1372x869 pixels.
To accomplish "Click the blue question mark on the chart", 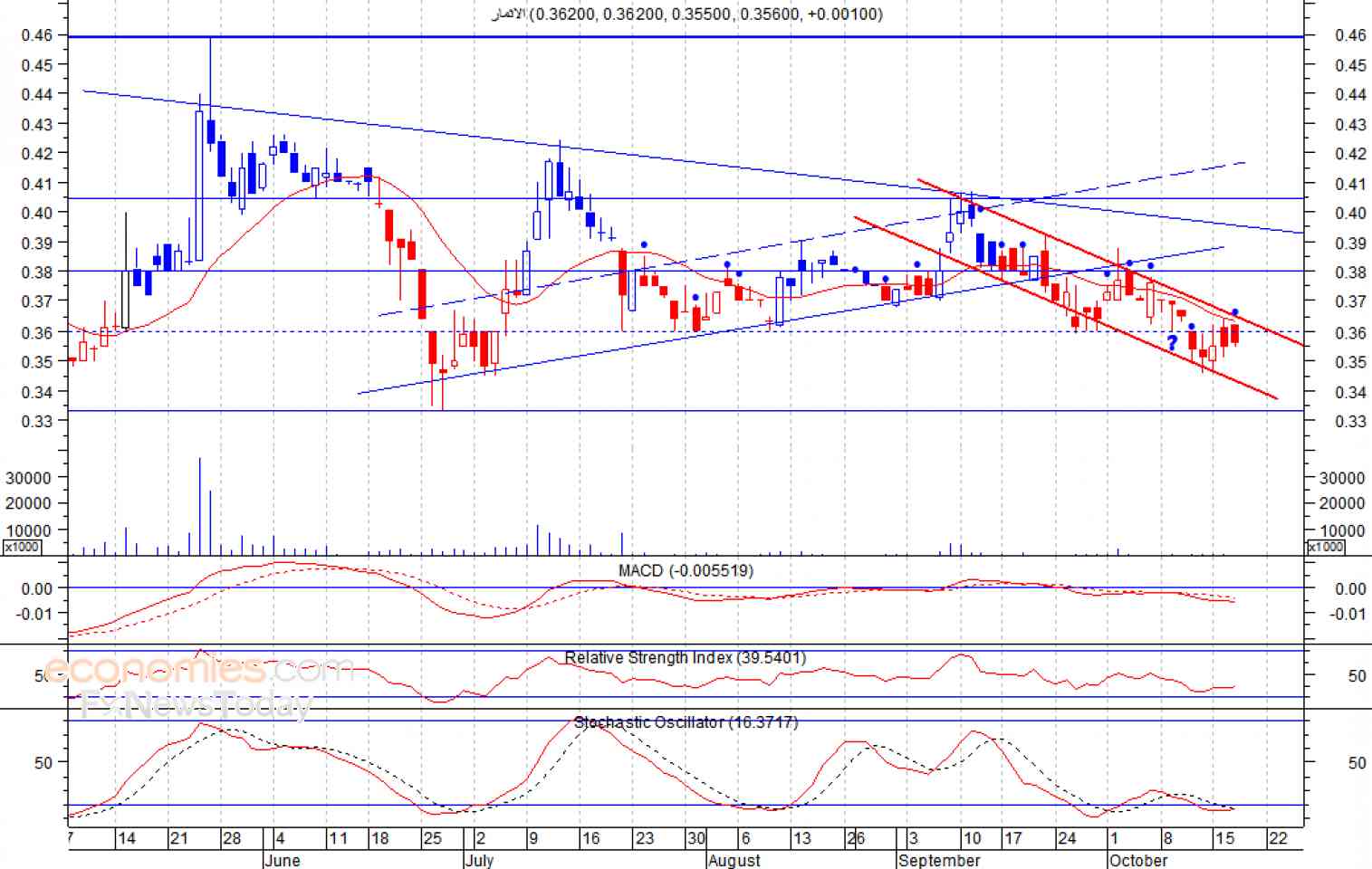I will point(1172,342).
